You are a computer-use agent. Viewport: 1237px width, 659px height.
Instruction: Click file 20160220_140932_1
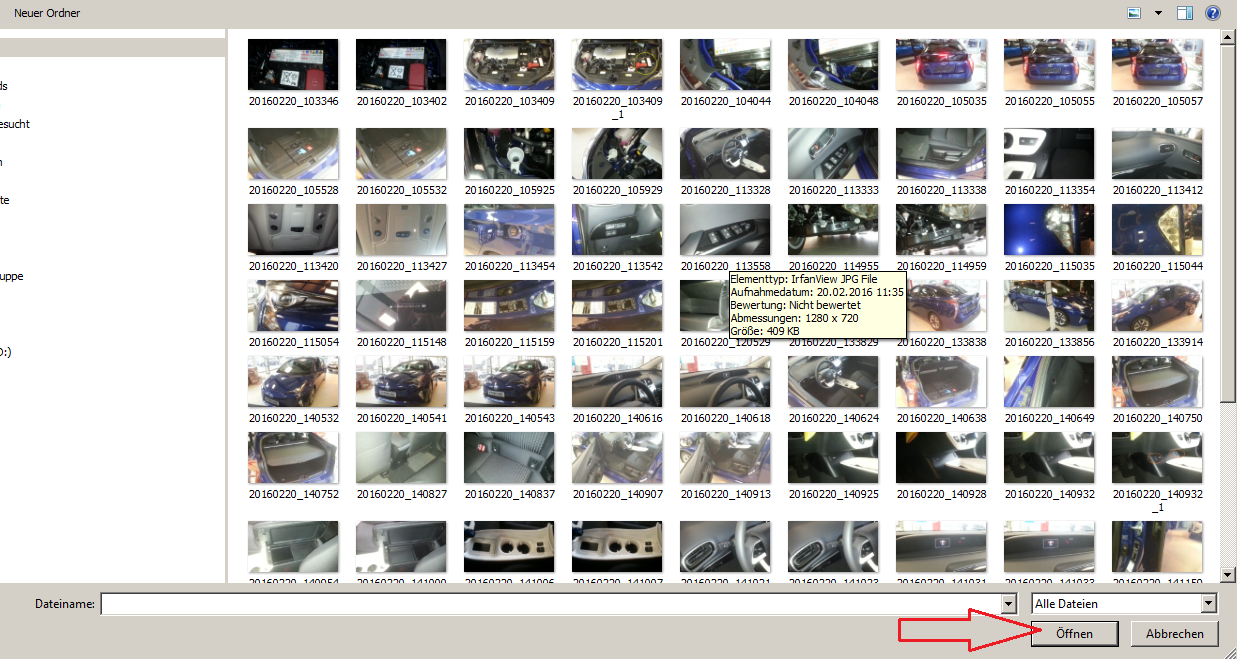(x=1157, y=457)
